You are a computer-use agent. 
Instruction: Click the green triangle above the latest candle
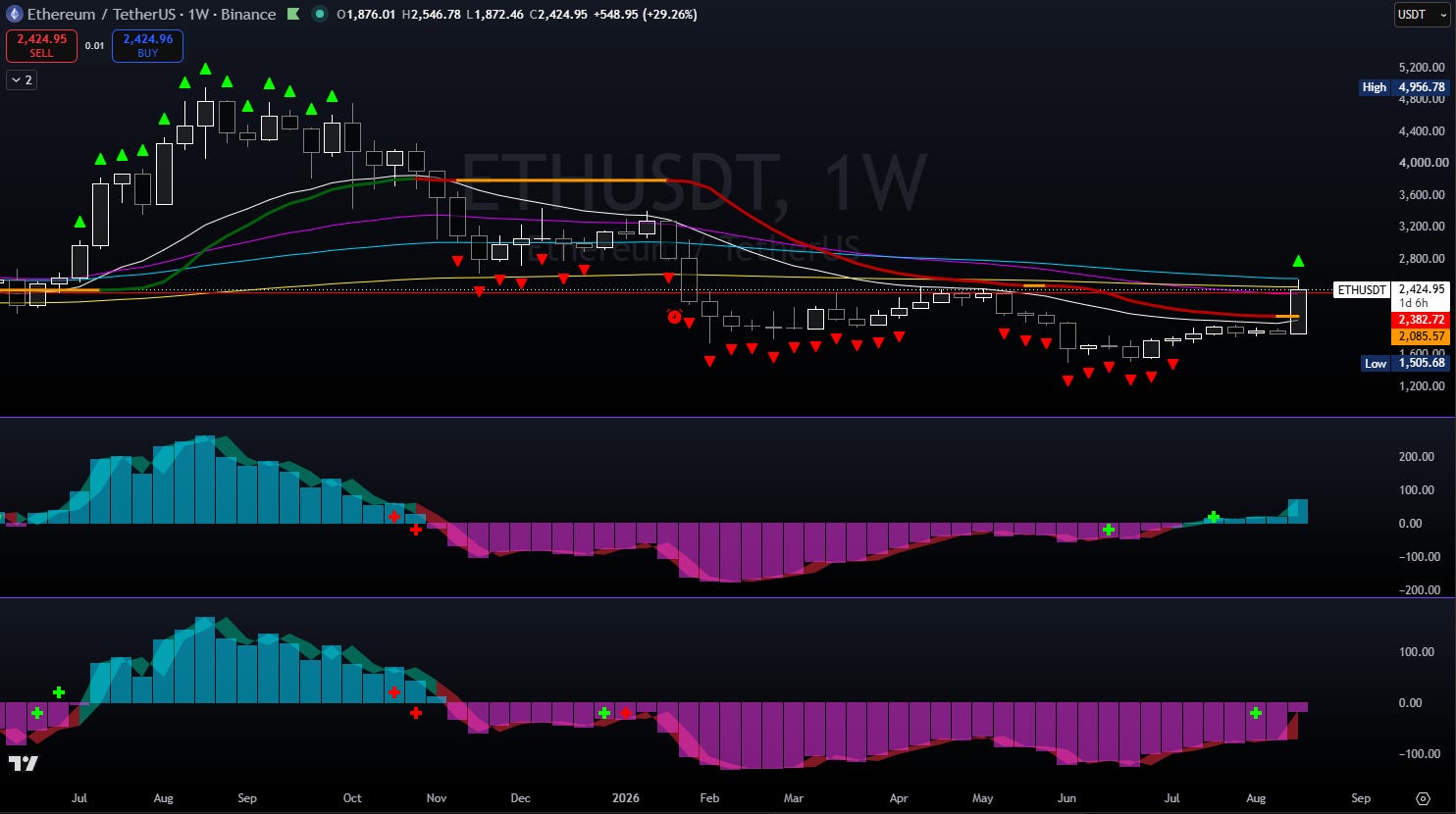1299,261
